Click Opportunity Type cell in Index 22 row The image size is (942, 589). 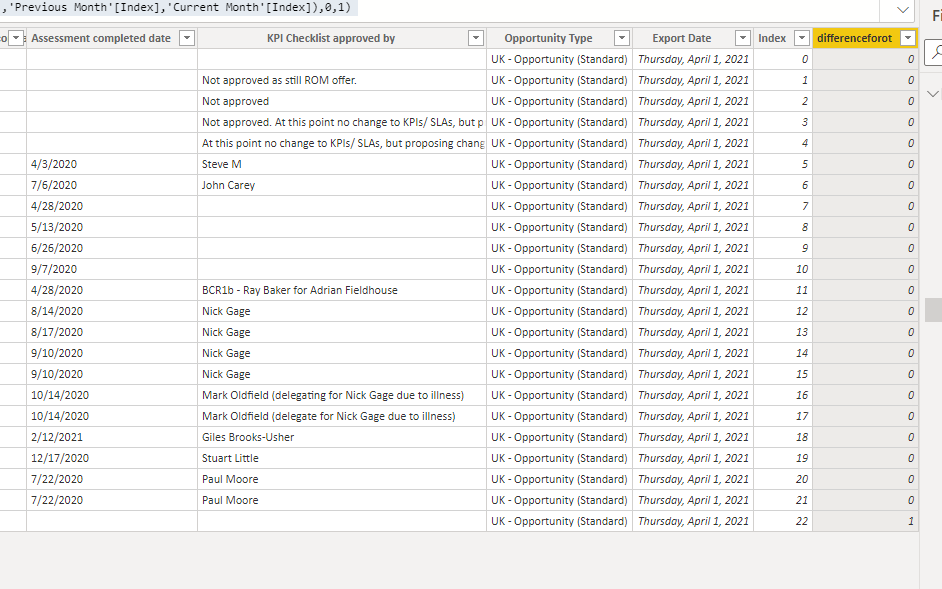point(559,522)
